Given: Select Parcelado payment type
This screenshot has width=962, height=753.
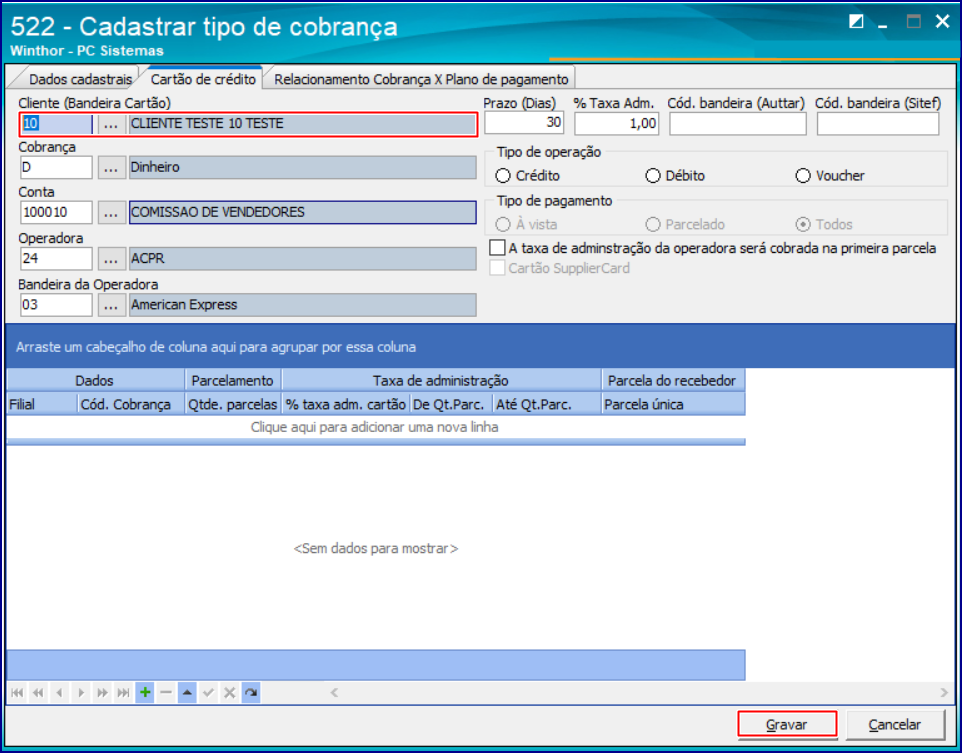Looking at the screenshot, I should [x=685, y=225].
